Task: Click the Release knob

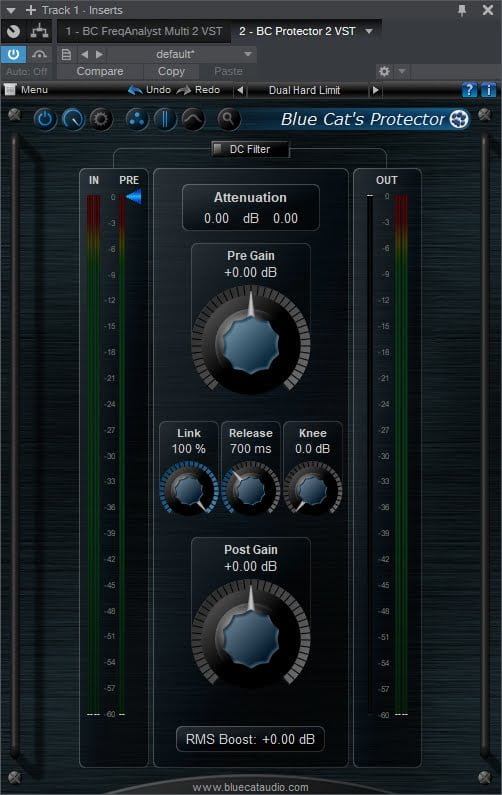Action: (250, 490)
